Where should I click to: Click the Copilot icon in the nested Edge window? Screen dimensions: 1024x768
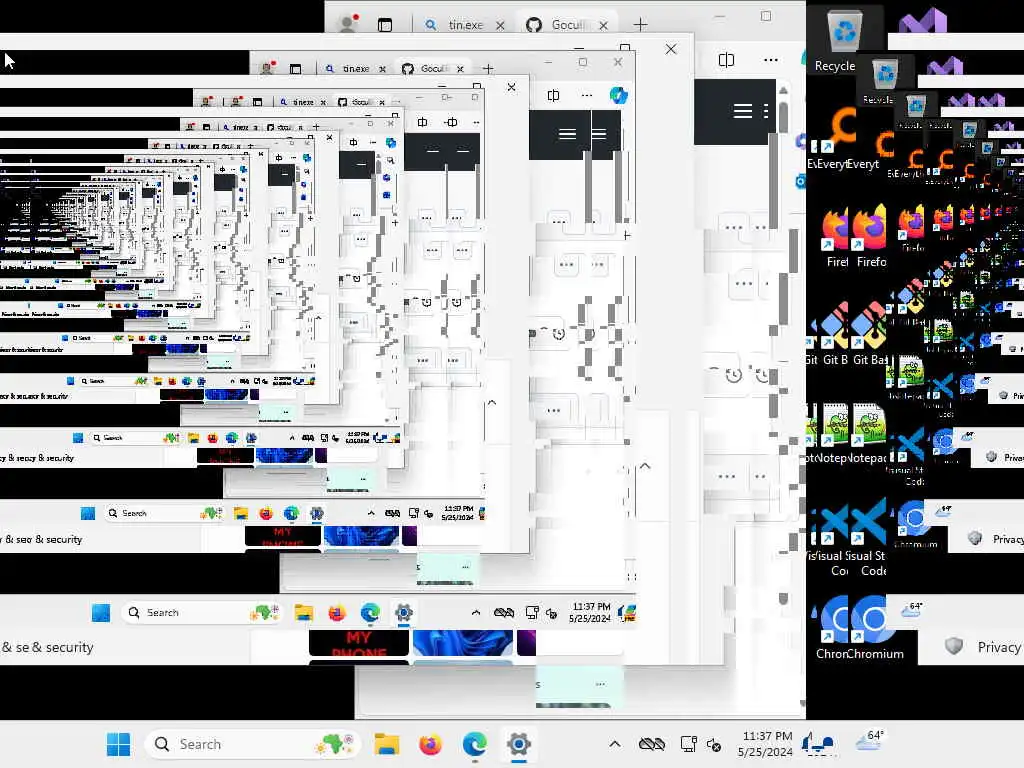pyautogui.click(x=618, y=95)
